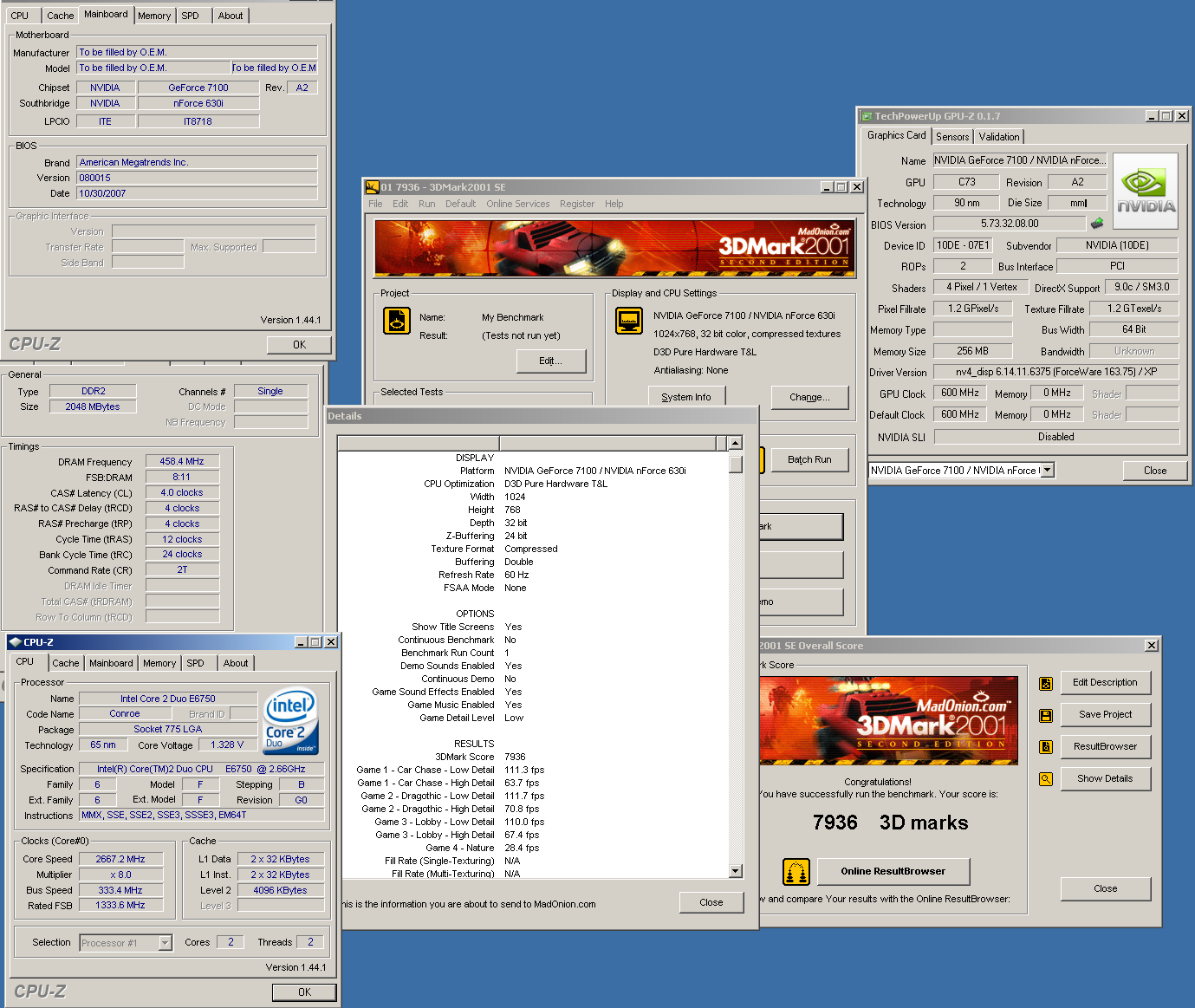
Task: Open the Register menu in 3DMark2001
Action: click(577, 204)
